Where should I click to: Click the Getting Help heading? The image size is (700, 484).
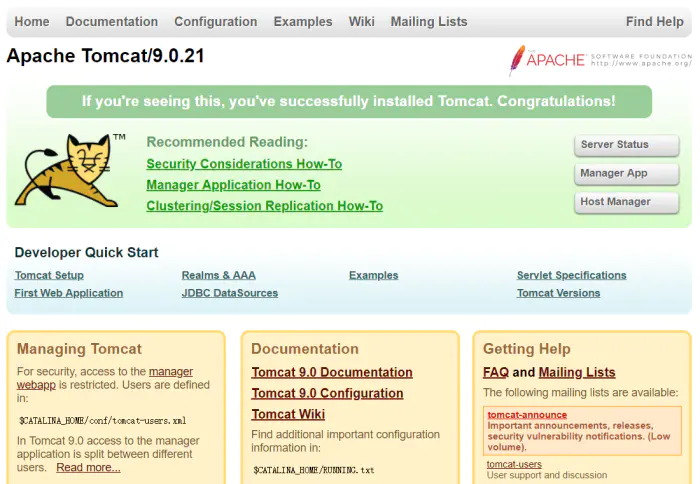coord(527,349)
